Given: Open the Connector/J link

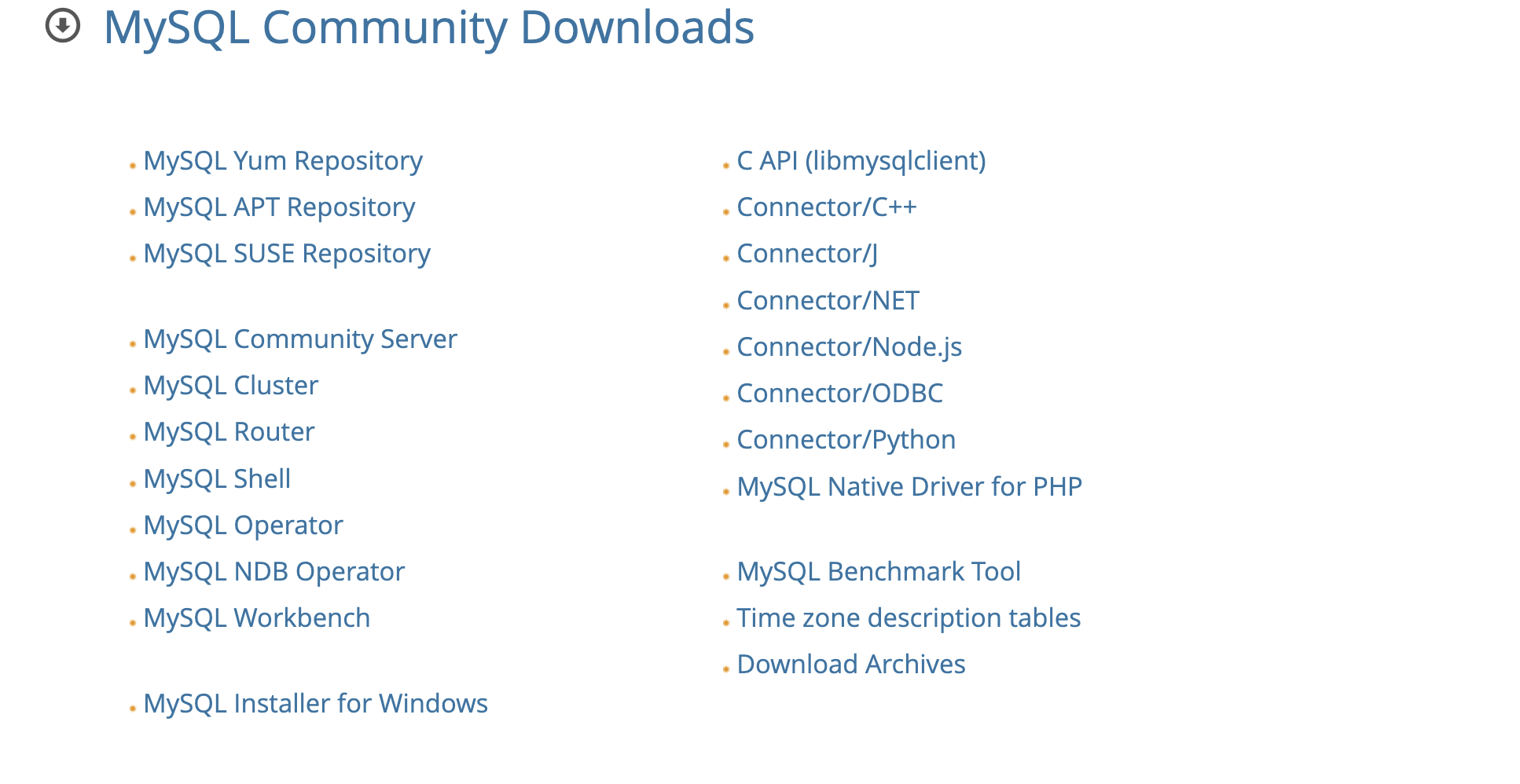Looking at the screenshot, I should (x=807, y=254).
